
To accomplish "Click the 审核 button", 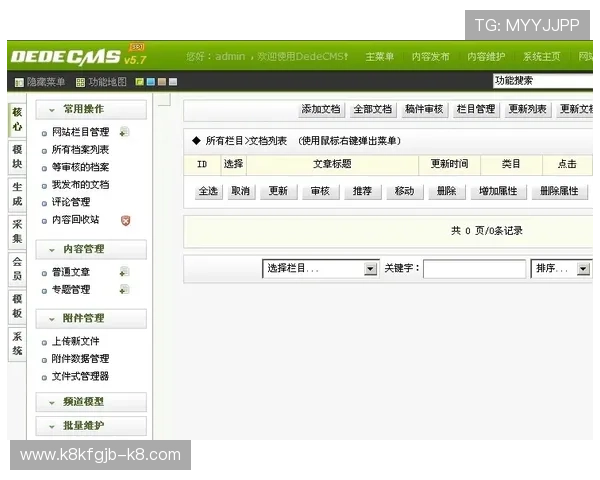I will pyautogui.click(x=321, y=191).
